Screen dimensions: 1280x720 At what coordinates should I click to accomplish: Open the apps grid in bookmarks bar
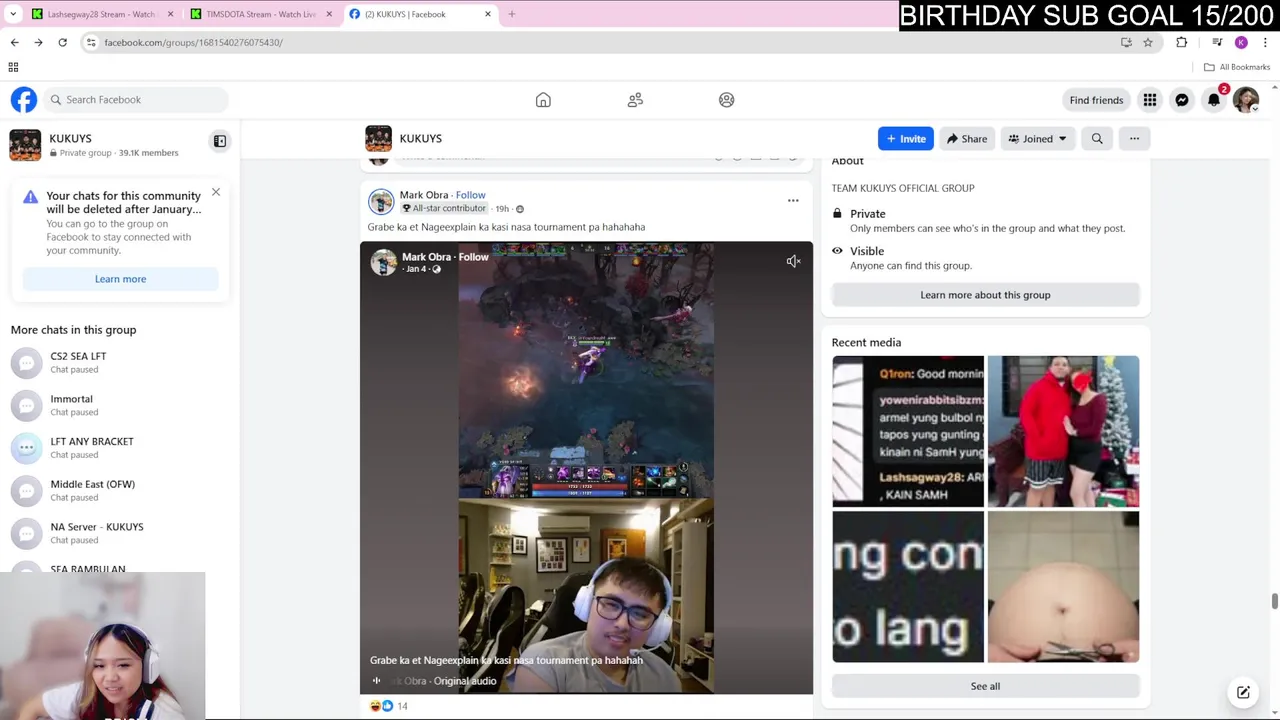click(x=13, y=67)
